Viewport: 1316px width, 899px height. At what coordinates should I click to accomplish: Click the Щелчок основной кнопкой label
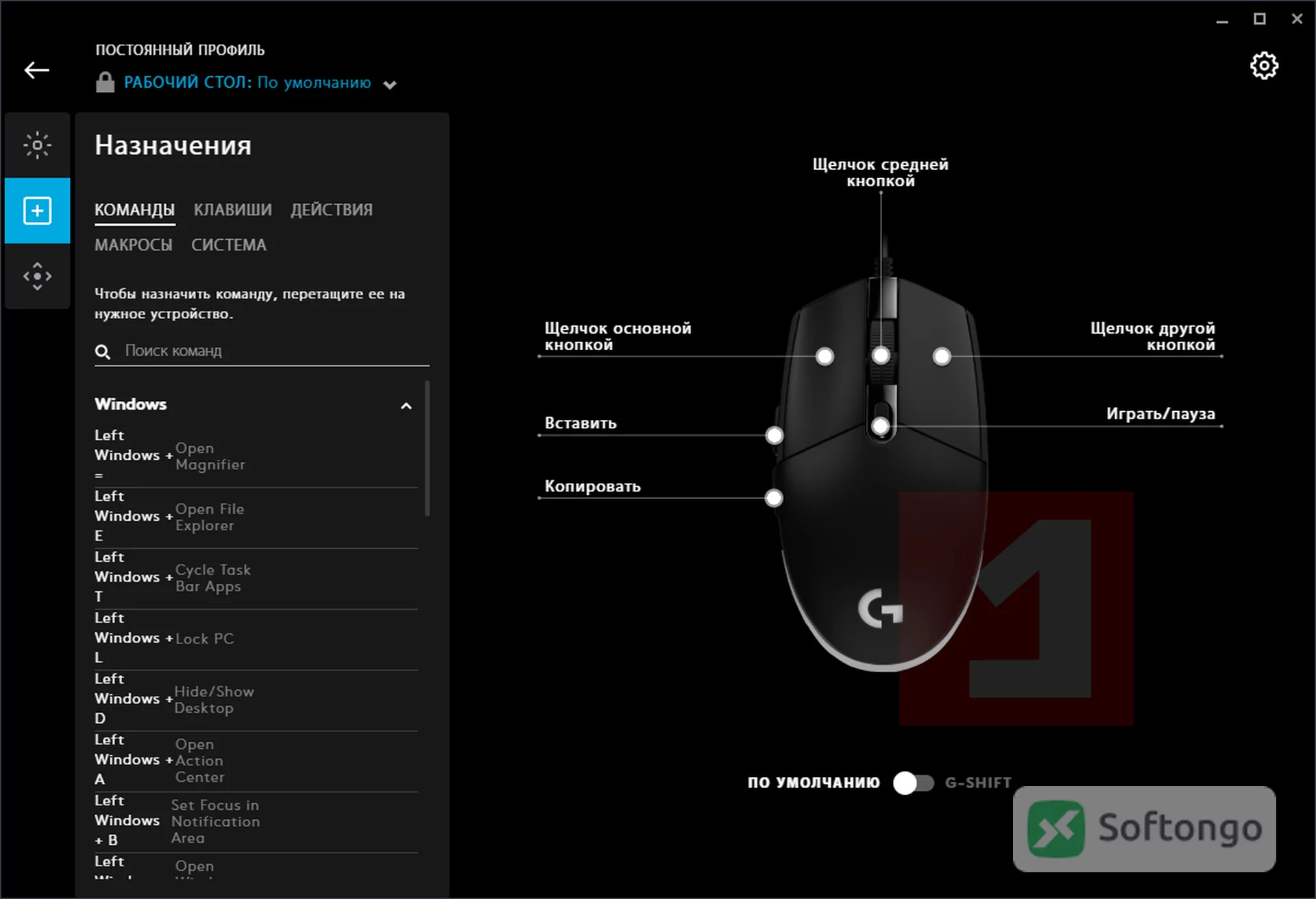pos(618,336)
